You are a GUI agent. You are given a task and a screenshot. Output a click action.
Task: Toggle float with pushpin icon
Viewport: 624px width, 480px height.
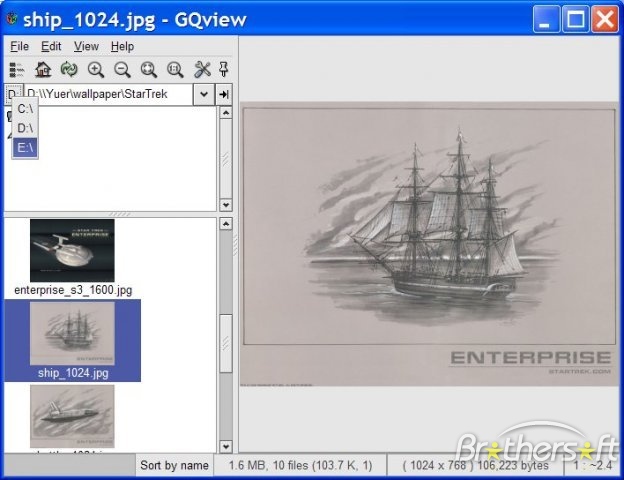coord(224,70)
